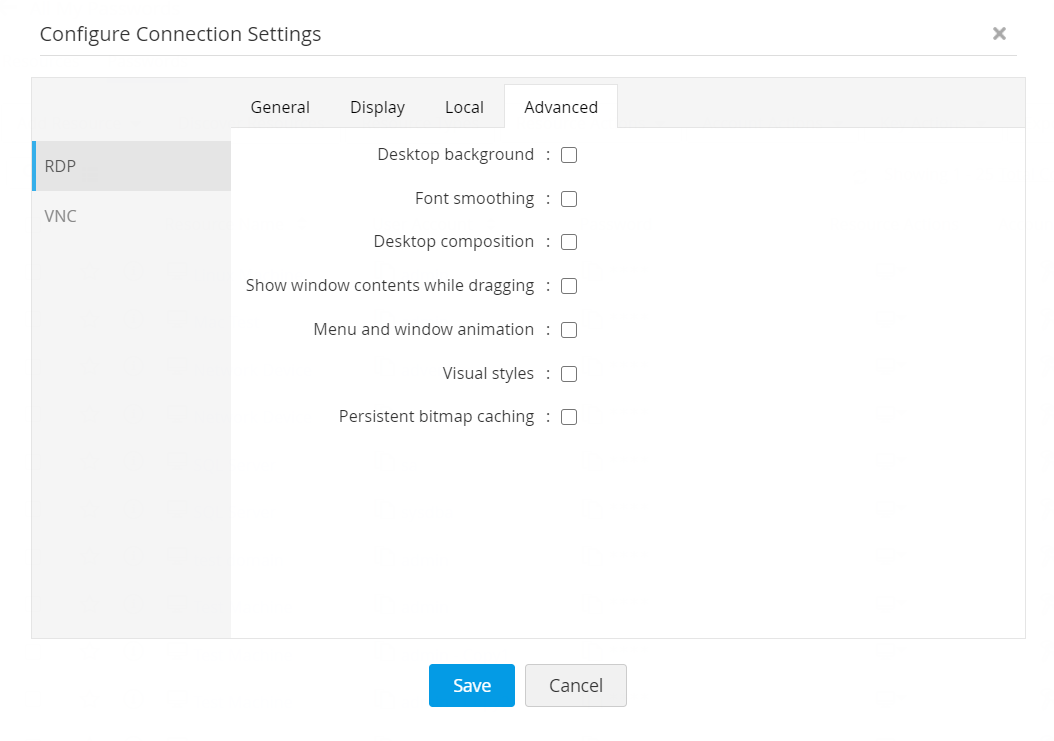
Task: Click the "Persistent bitmap caching" label text
Action: (x=436, y=417)
